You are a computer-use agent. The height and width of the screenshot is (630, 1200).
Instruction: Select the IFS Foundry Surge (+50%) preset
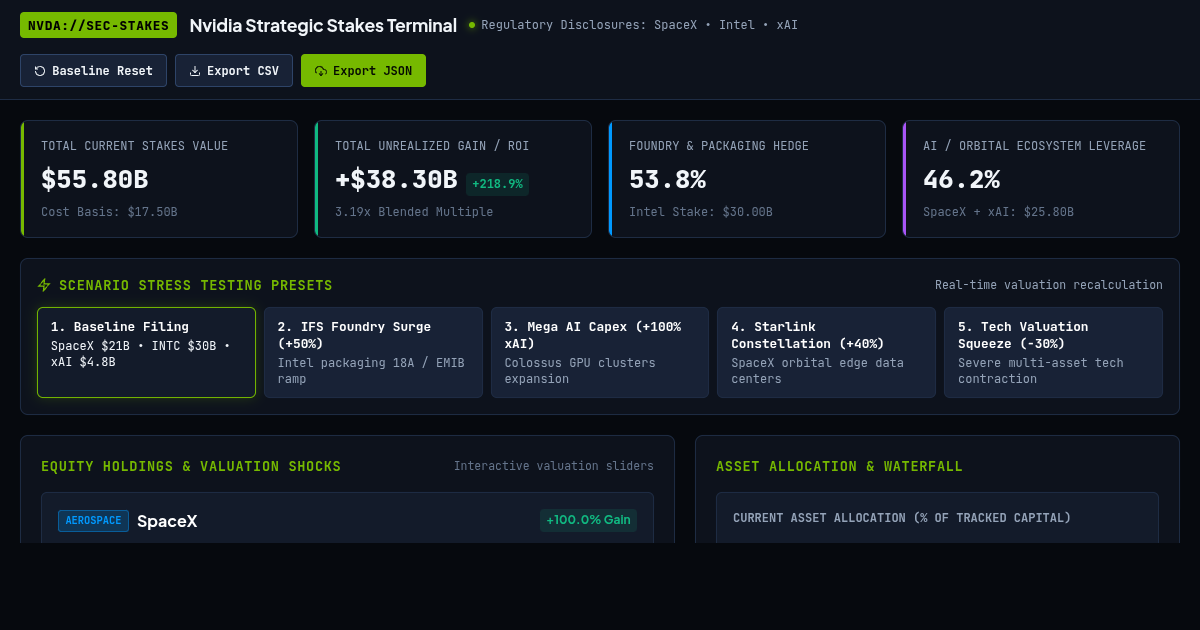[373, 352]
